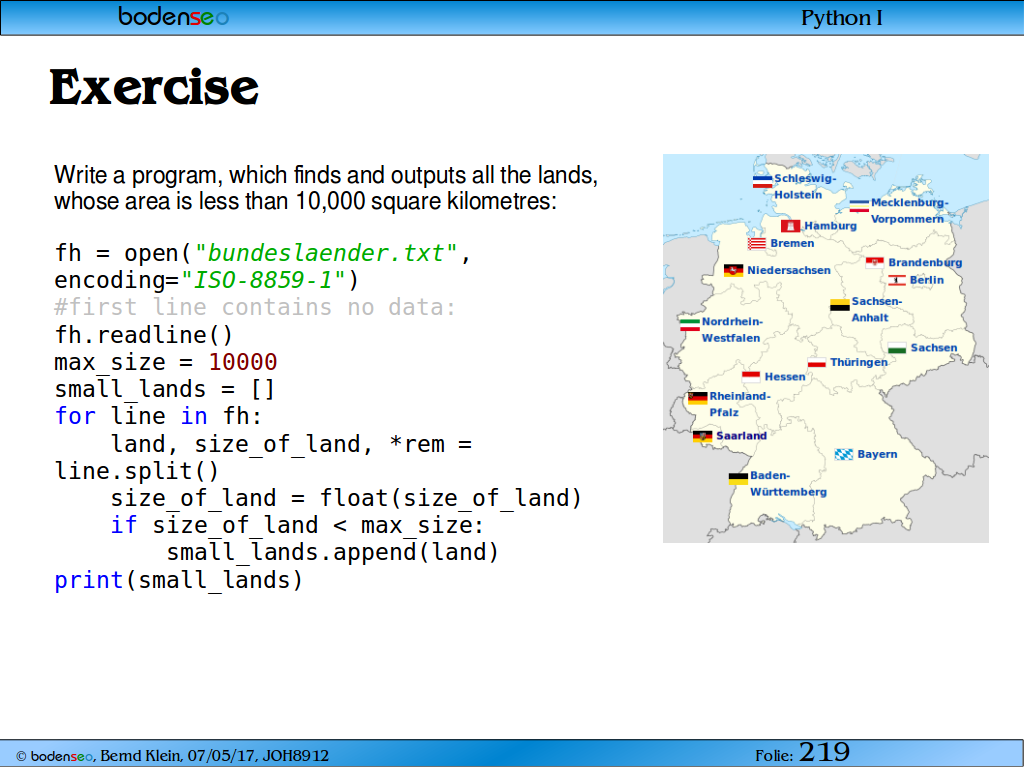Click the Rheinland-Pfalz flag icon
1024x768 pixels.
point(697,398)
